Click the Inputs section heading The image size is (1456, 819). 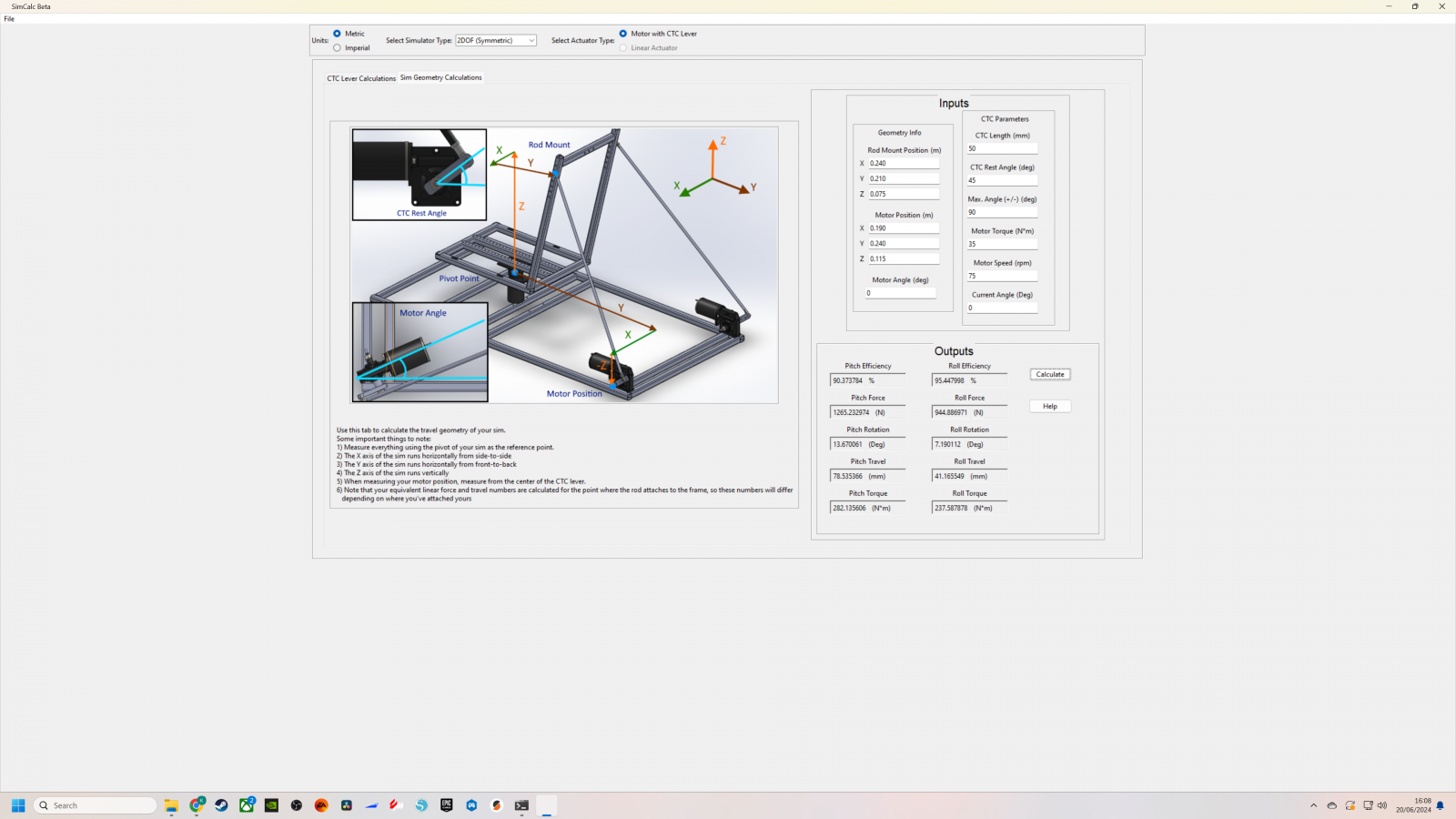(954, 103)
